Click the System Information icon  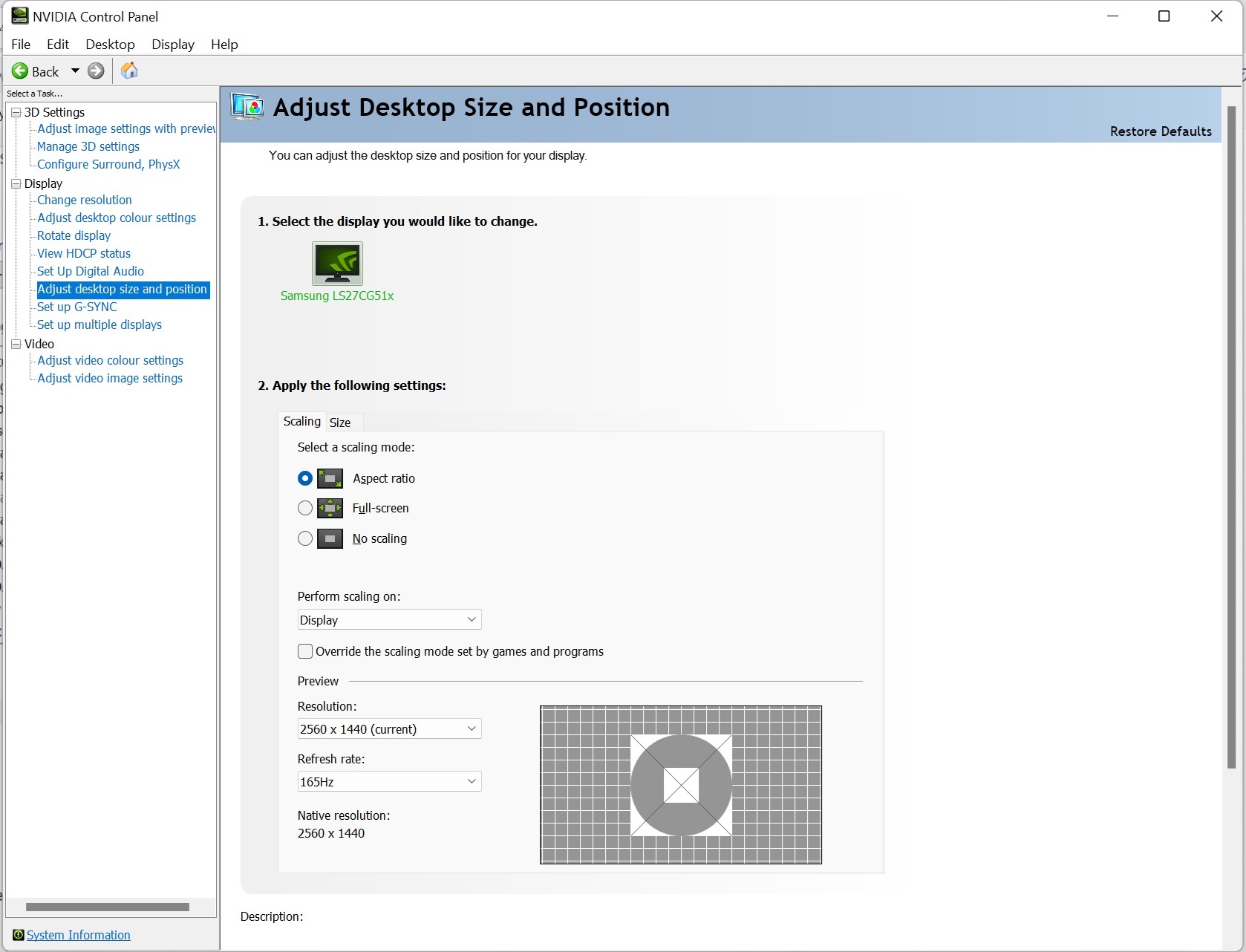[19, 935]
